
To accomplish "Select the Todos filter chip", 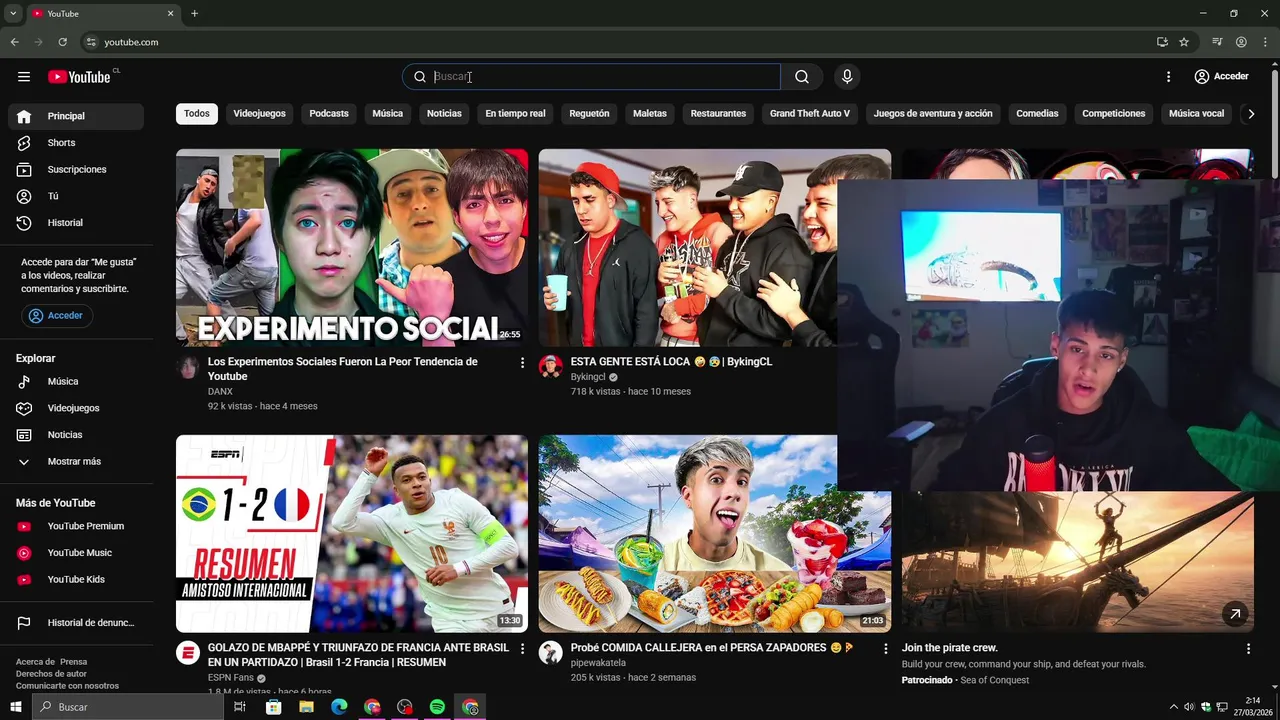I will coord(197,114).
